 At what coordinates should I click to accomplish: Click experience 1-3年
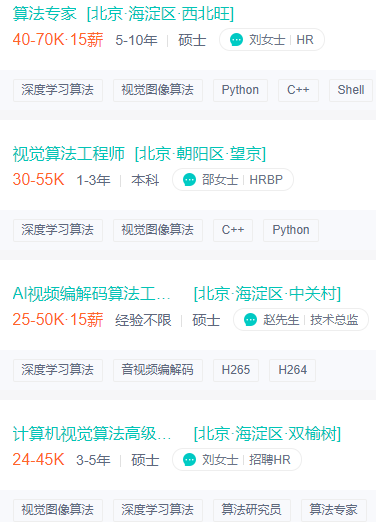[93, 180]
